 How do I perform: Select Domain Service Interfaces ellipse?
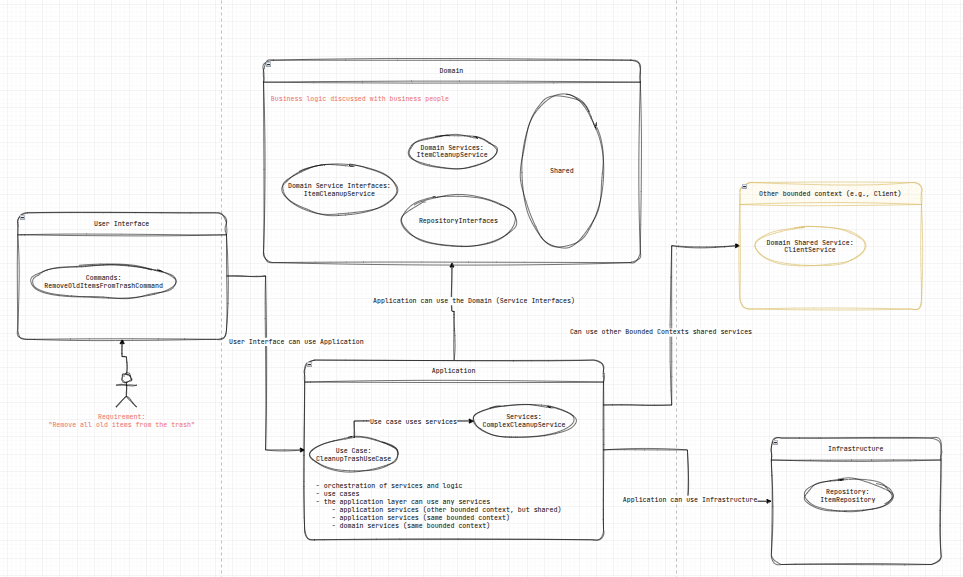click(339, 189)
